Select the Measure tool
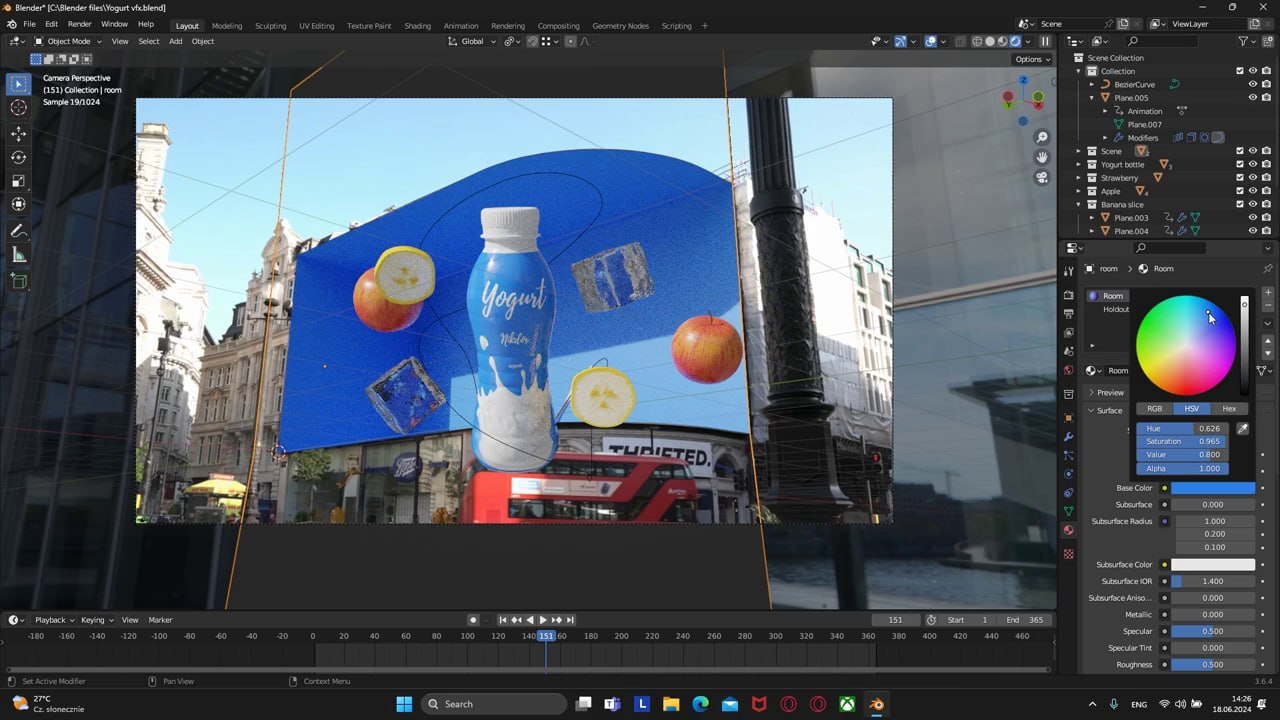 coord(18,255)
